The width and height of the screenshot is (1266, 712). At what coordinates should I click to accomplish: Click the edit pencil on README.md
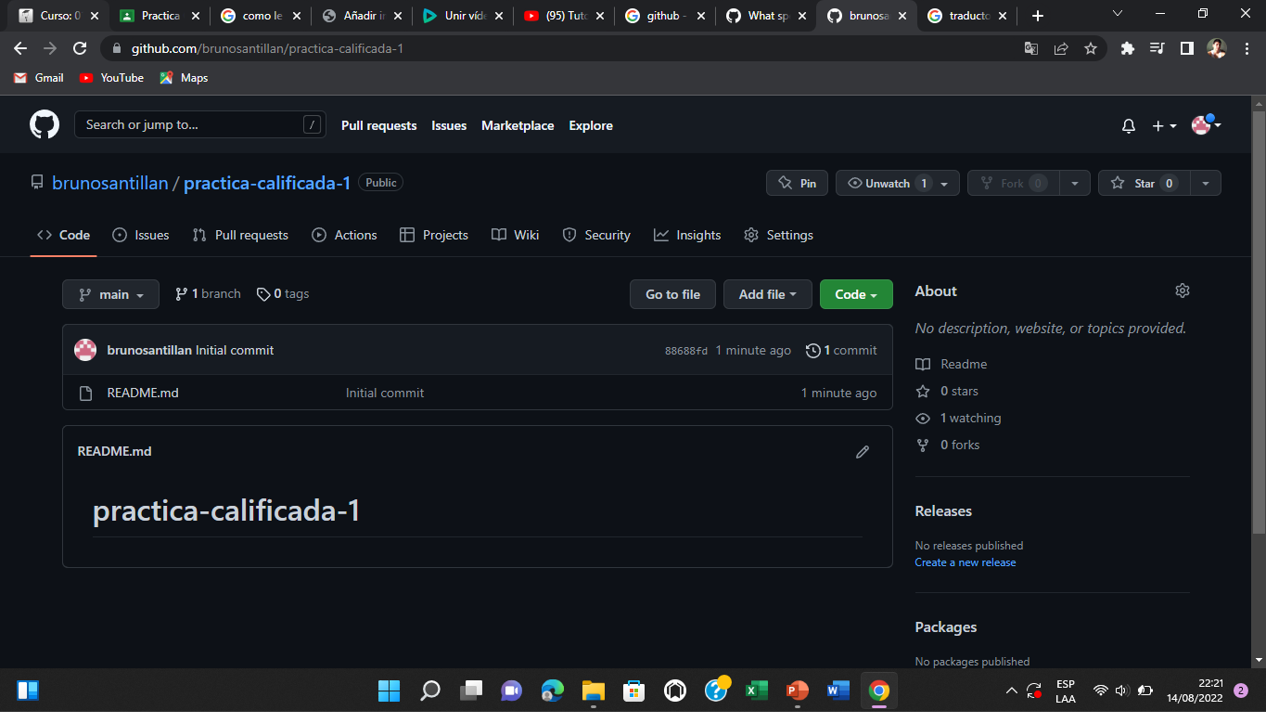click(x=862, y=452)
